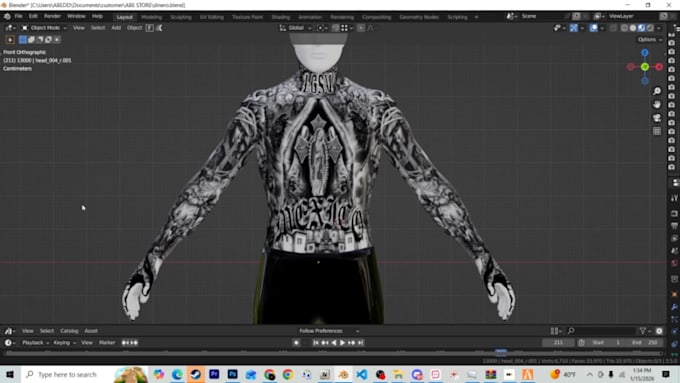Open the transform pivot point dropdown
Image resolution: width=680 pixels, height=383 pixels.
[322, 28]
